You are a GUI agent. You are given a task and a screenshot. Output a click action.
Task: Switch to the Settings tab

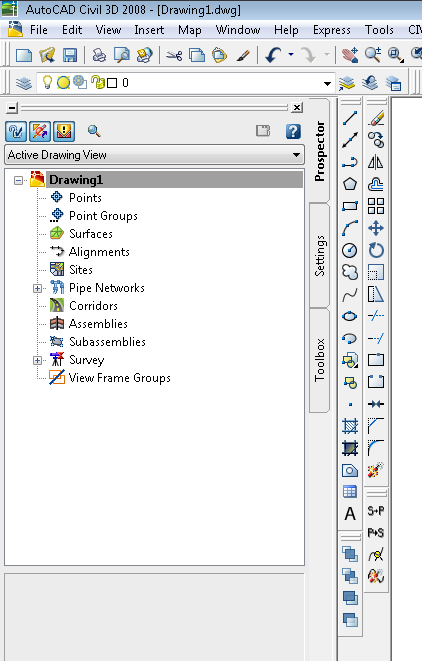[320, 255]
